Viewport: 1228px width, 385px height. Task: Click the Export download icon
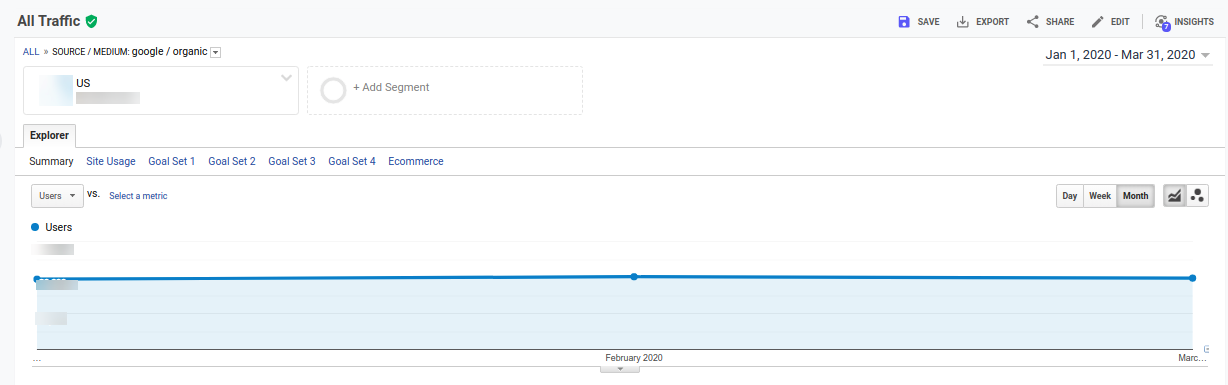tap(963, 21)
